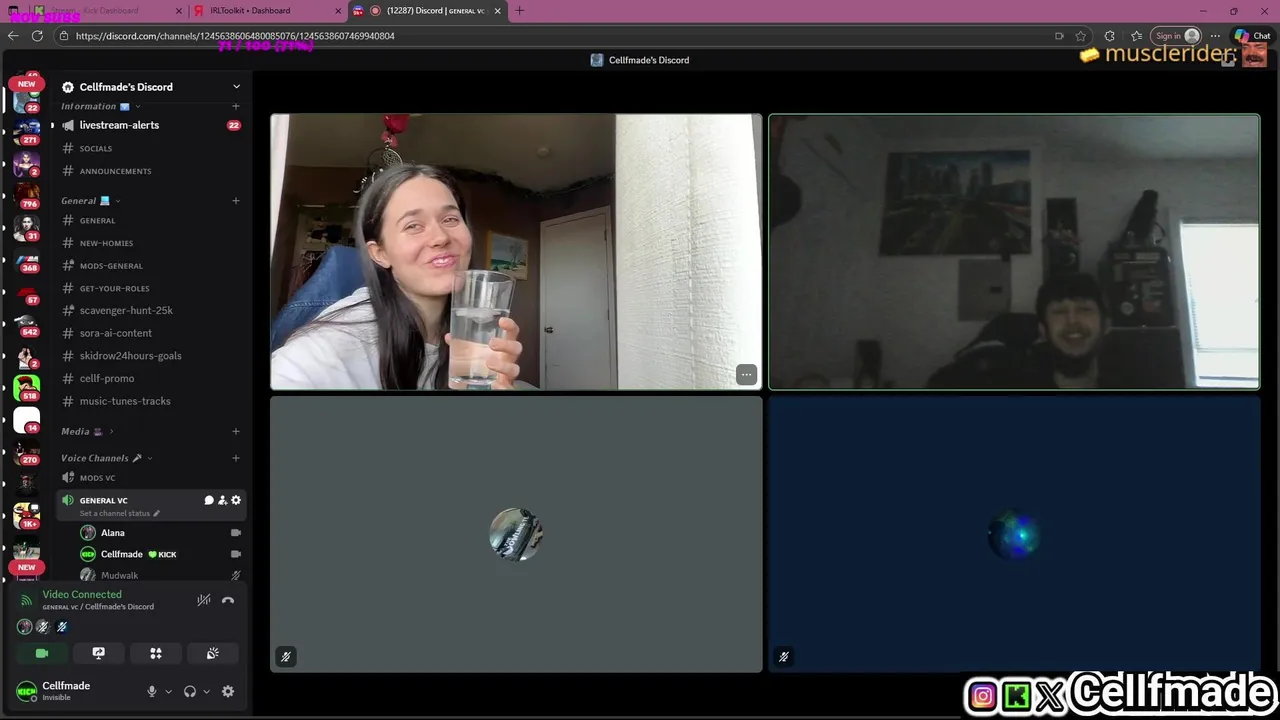Deafen with the headphones icon
The image size is (1280, 720).
pyautogui.click(x=190, y=691)
